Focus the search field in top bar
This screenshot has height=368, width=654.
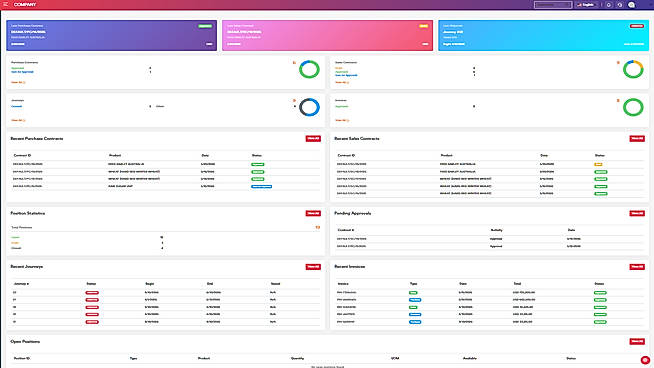tap(553, 5)
